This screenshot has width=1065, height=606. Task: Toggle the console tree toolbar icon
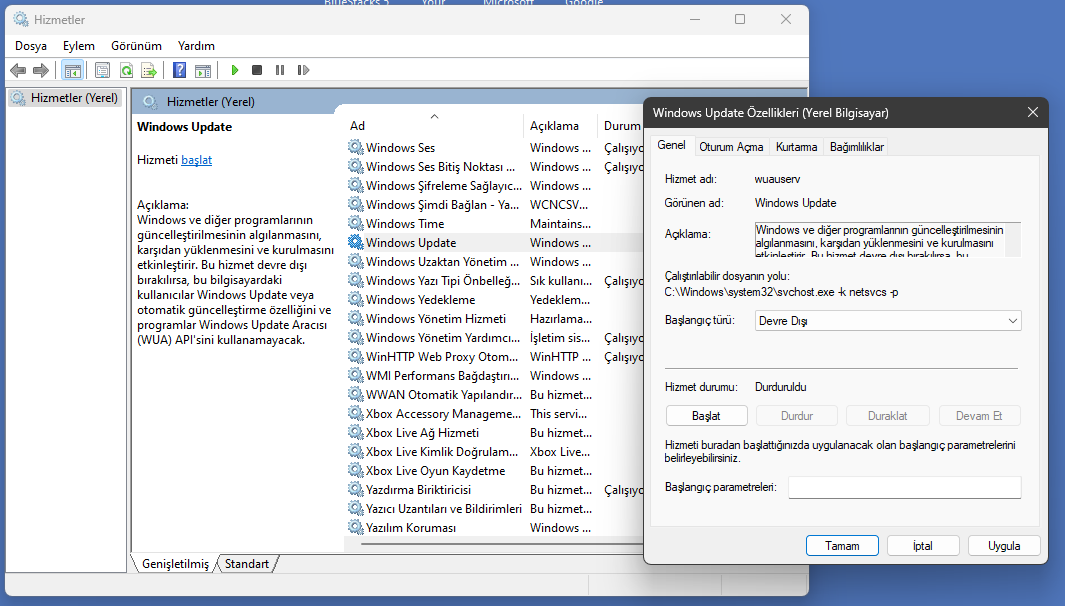coord(73,70)
